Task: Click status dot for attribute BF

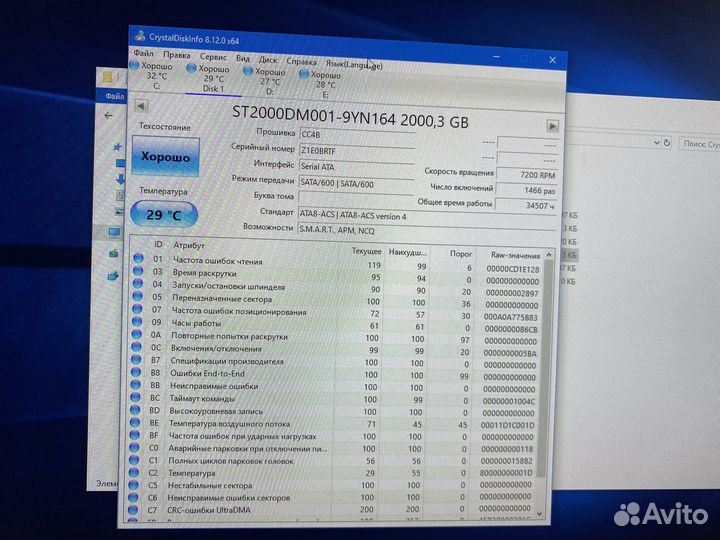Action: coord(135,434)
